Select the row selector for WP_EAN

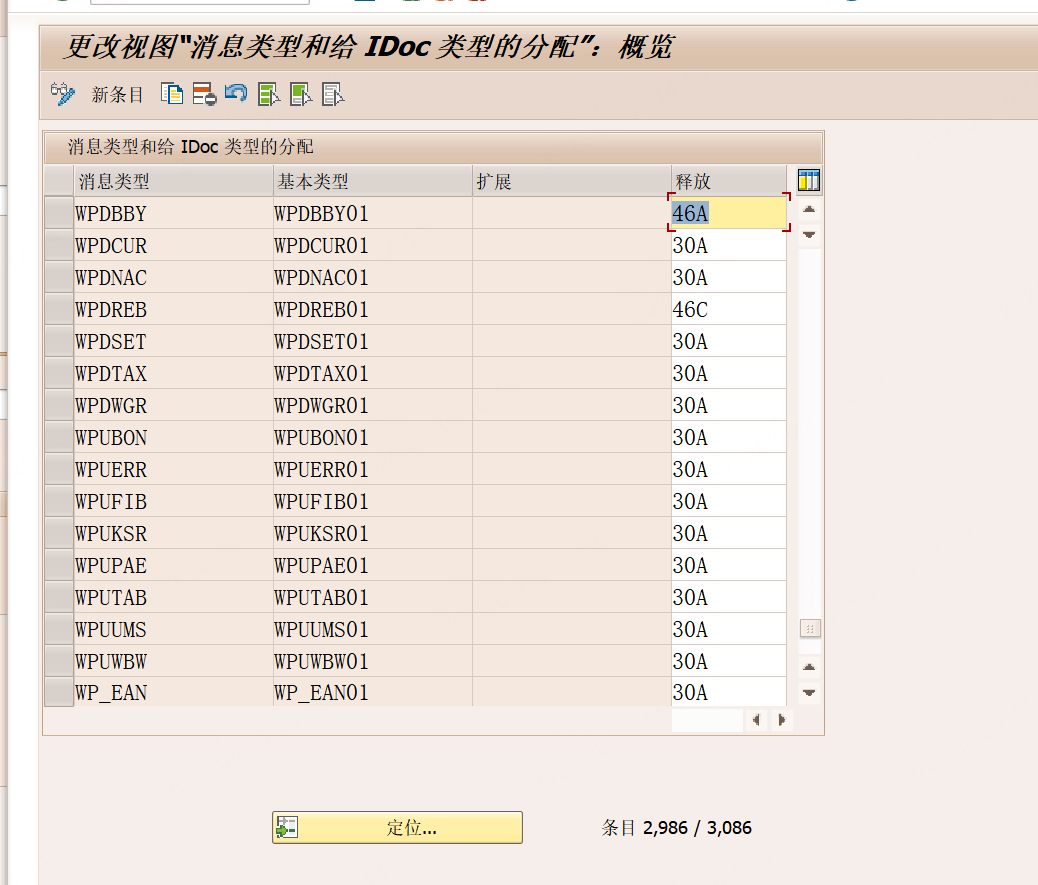click(57, 692)
